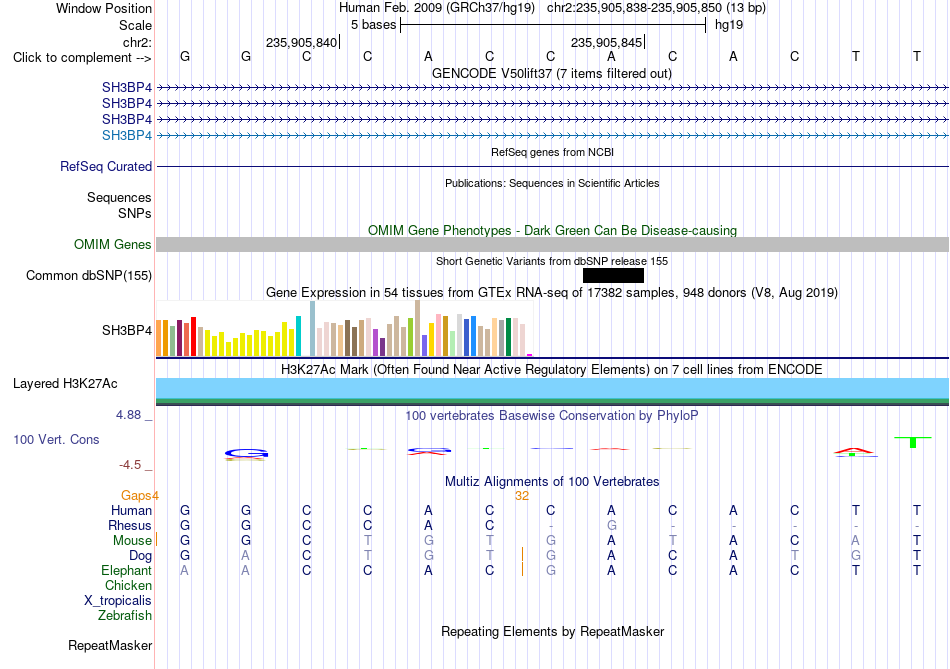Click the GTEx Gene Expression in 54 tissues title
This screenshot has width=950, height=669.
(552, 292)
